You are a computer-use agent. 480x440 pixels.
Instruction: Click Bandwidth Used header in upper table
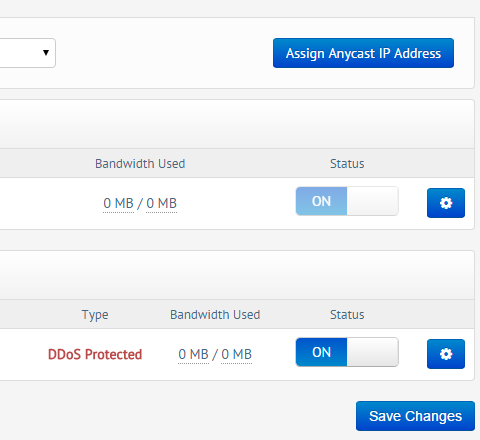click(140, 164)
